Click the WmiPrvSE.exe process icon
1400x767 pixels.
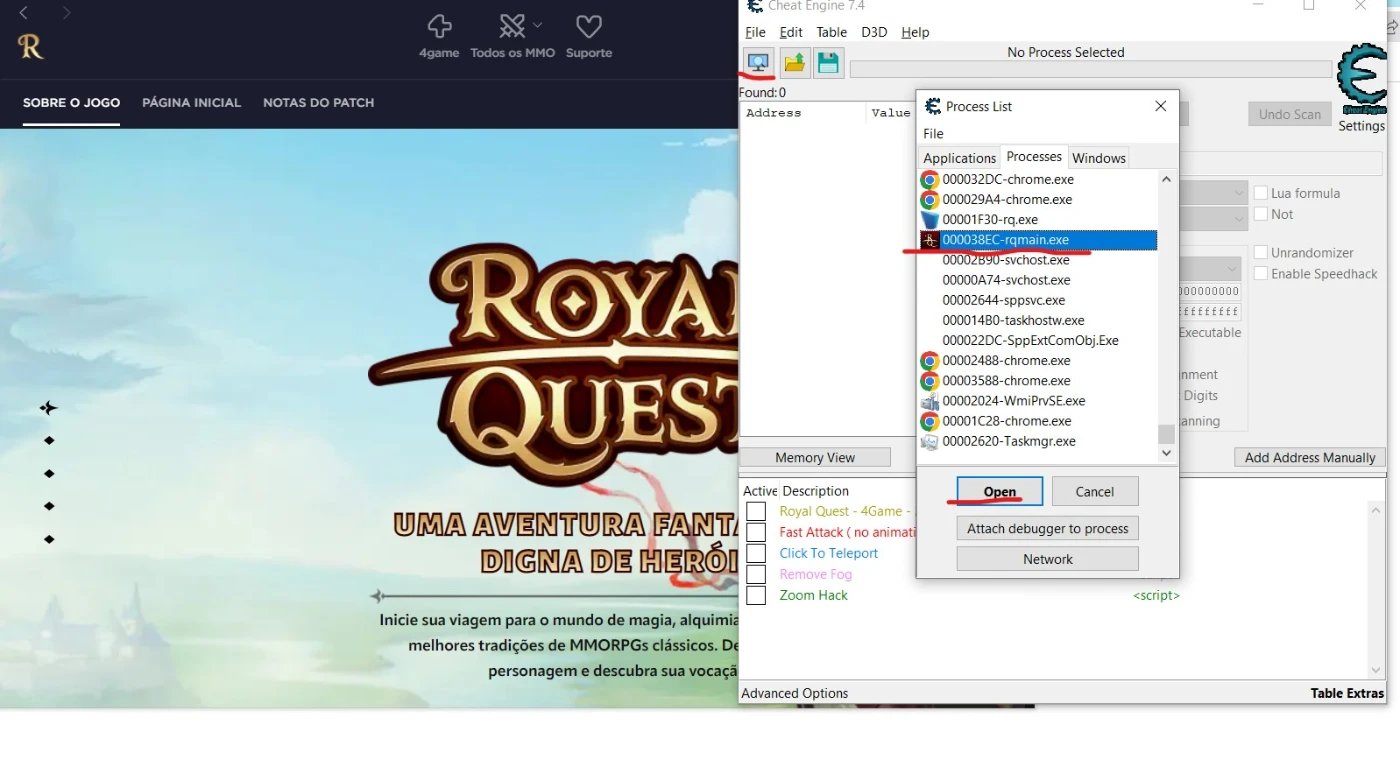coord(930,401)
